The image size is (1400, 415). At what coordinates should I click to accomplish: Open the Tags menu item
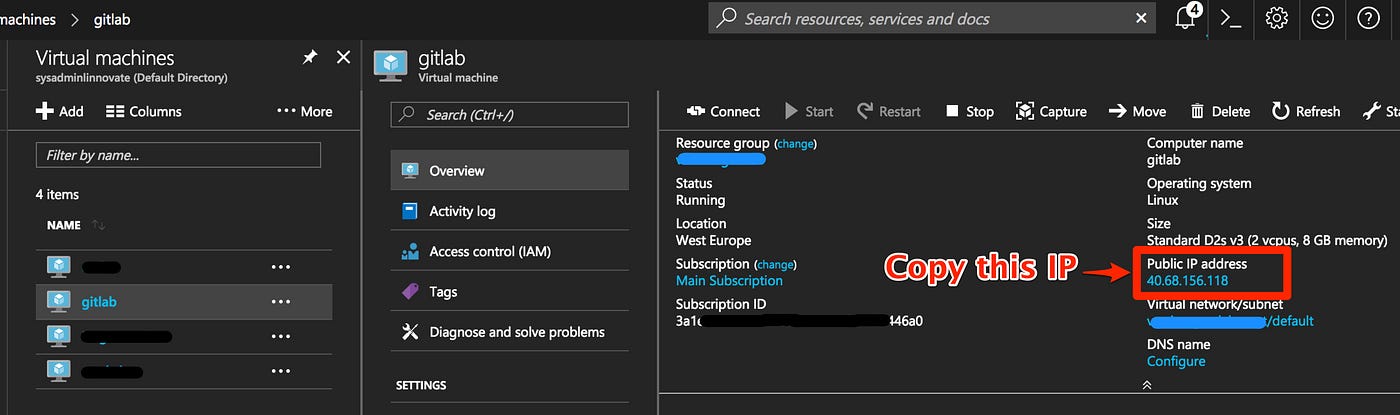click(x=510, y=292)
